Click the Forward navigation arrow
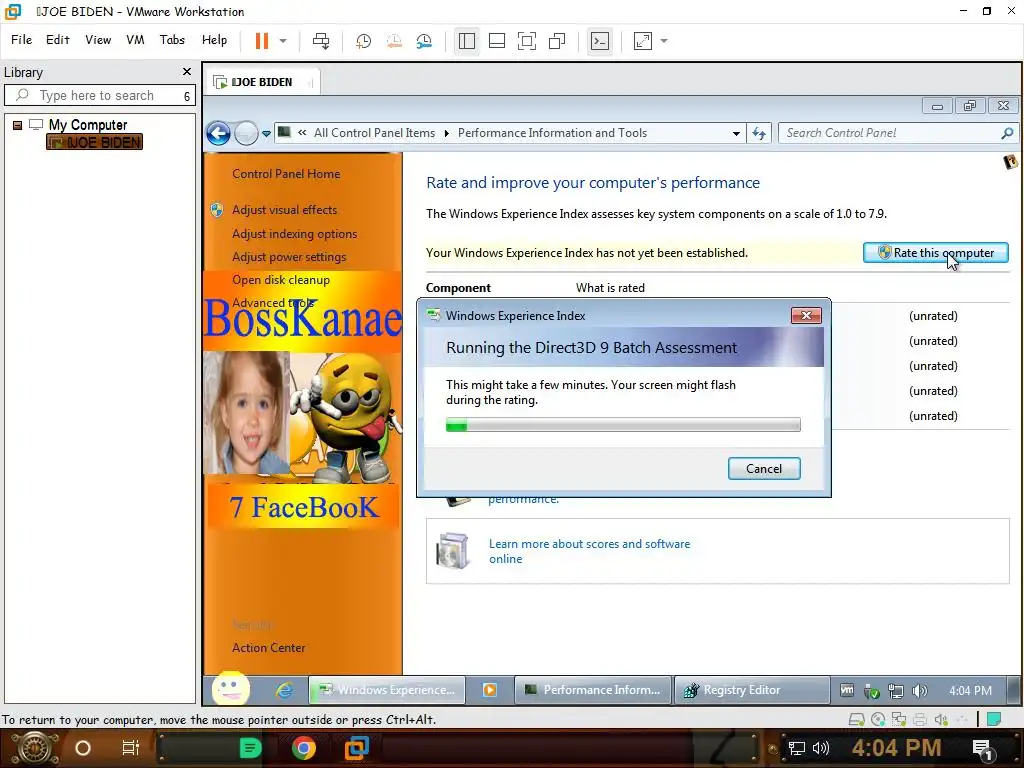This screenshot has height=768, width=1024. click(246, 133)
